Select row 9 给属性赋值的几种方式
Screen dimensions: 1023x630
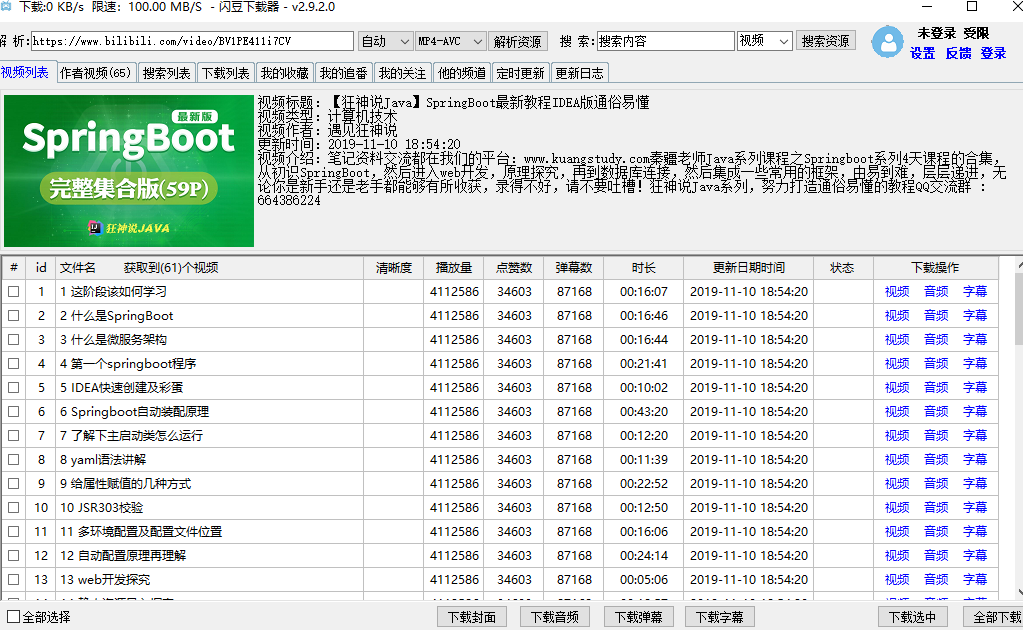click(500, 484)
